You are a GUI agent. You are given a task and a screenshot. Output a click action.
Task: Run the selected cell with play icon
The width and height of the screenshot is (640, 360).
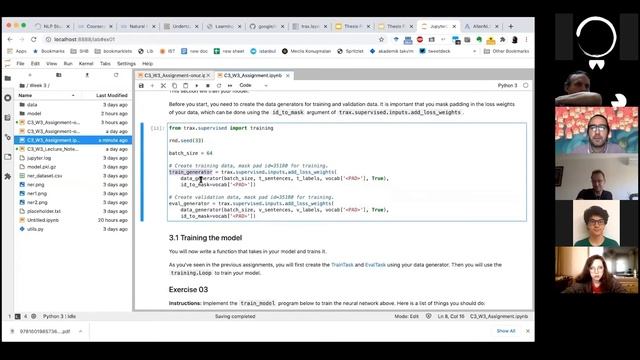(x=196, y=86)
